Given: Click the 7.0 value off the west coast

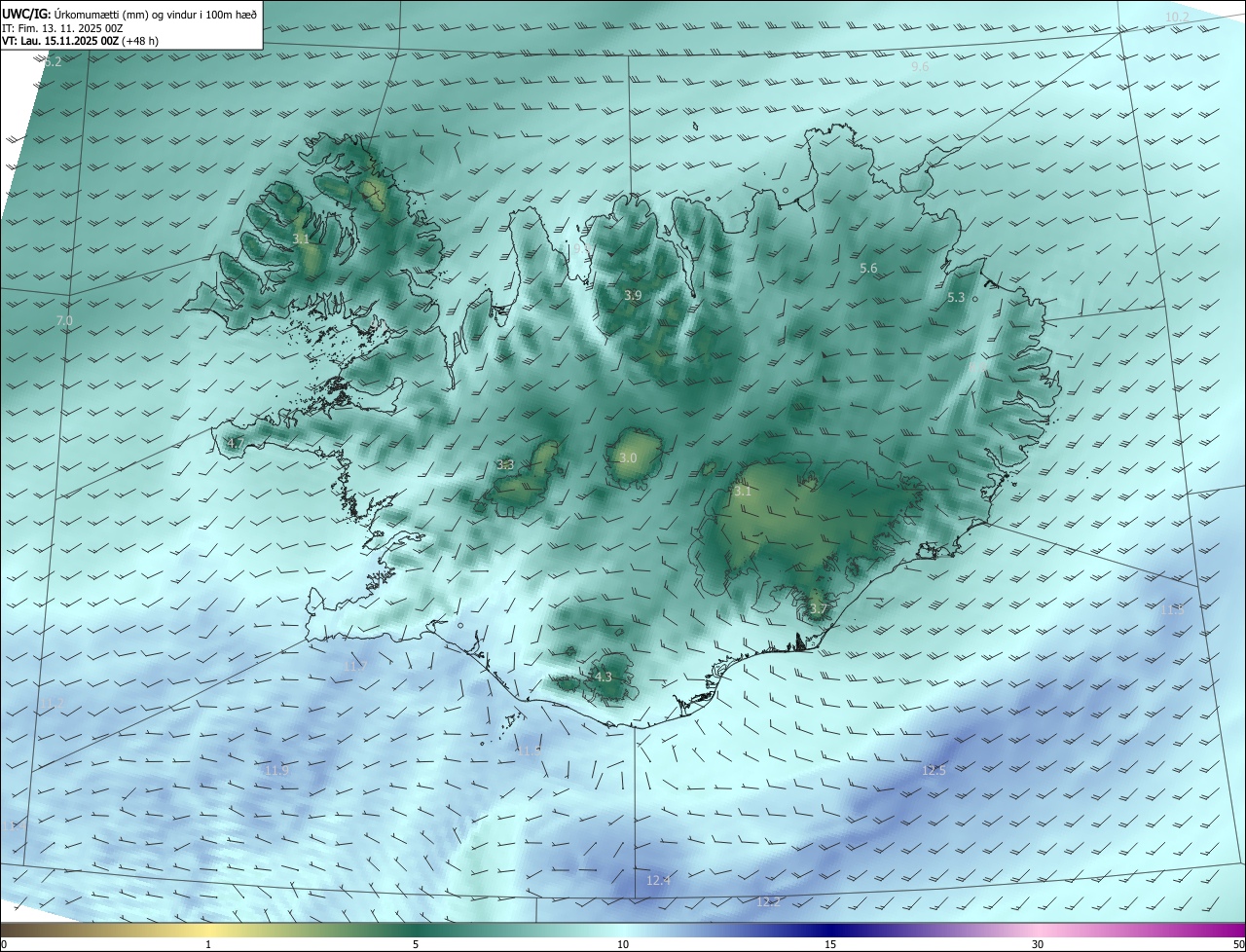Looking at the screenshot, I should (x=64, y=320).
